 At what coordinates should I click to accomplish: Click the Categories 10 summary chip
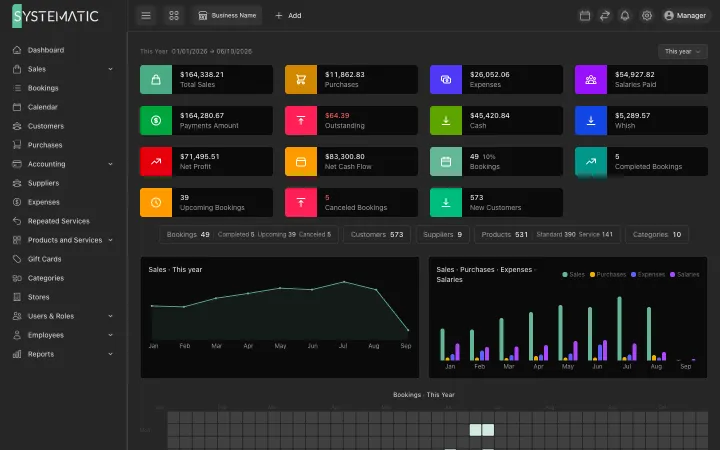point(657,234)
